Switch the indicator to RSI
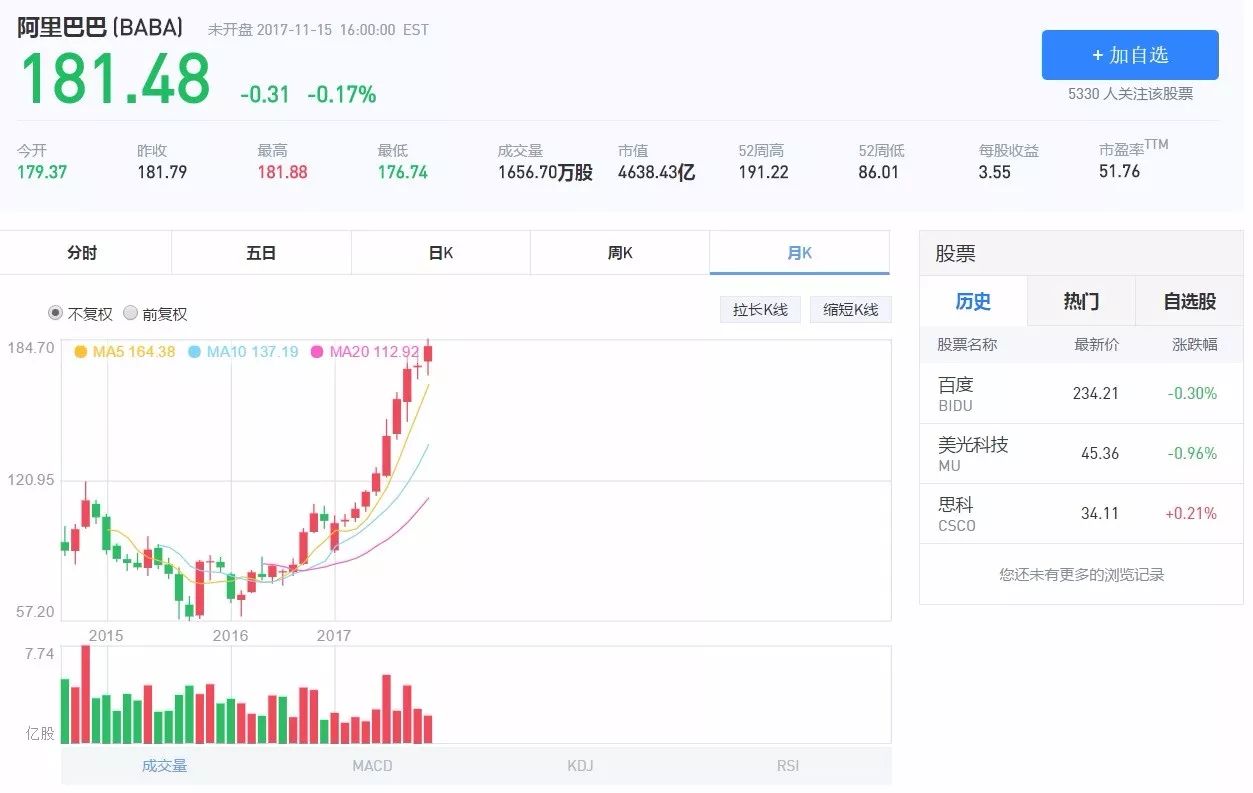This screenshot has height=793, width=1253. (788, 766)
